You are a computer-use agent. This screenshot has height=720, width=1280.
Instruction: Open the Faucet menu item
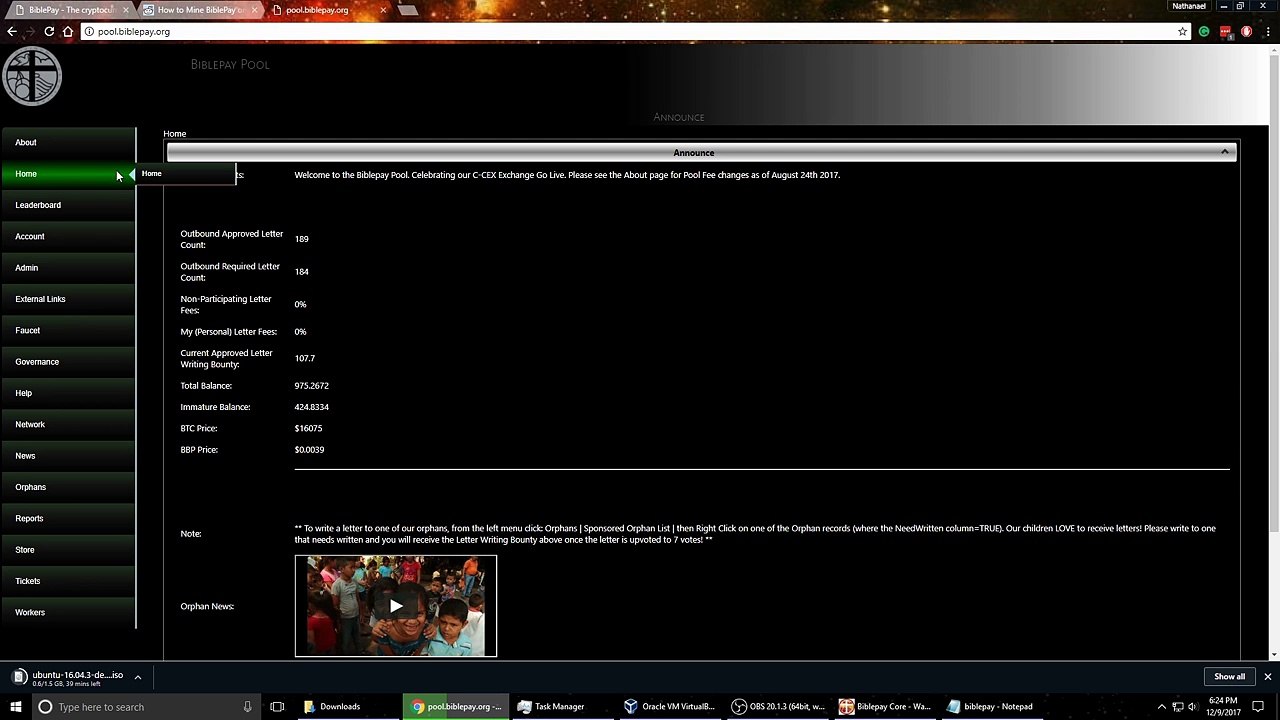click(68, 331)
